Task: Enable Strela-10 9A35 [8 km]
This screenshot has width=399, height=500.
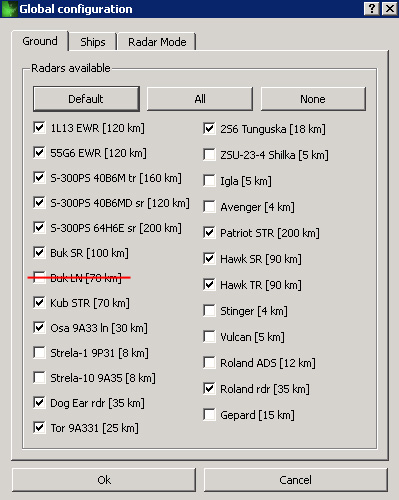Action: coord(39,378)
